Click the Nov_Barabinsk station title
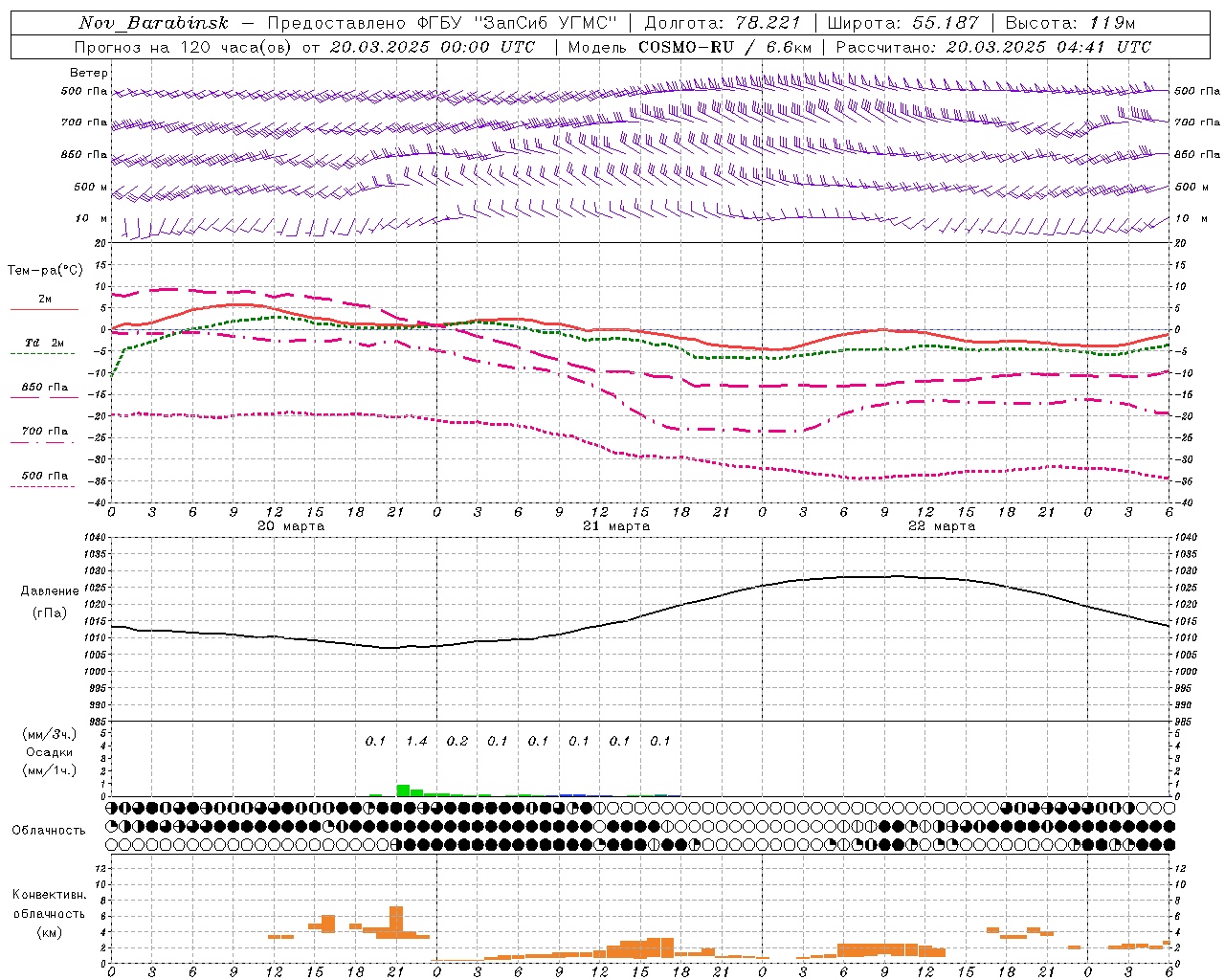 [153, 23]
